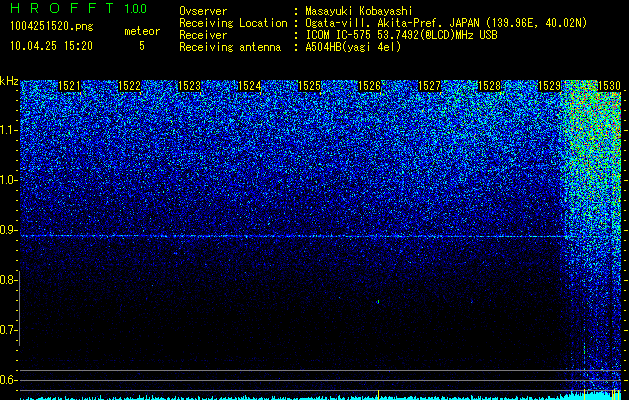The height and width of the screenshot is (400, 629).
Task: Click the Receiving Location label
Action: tap(233, 23)
